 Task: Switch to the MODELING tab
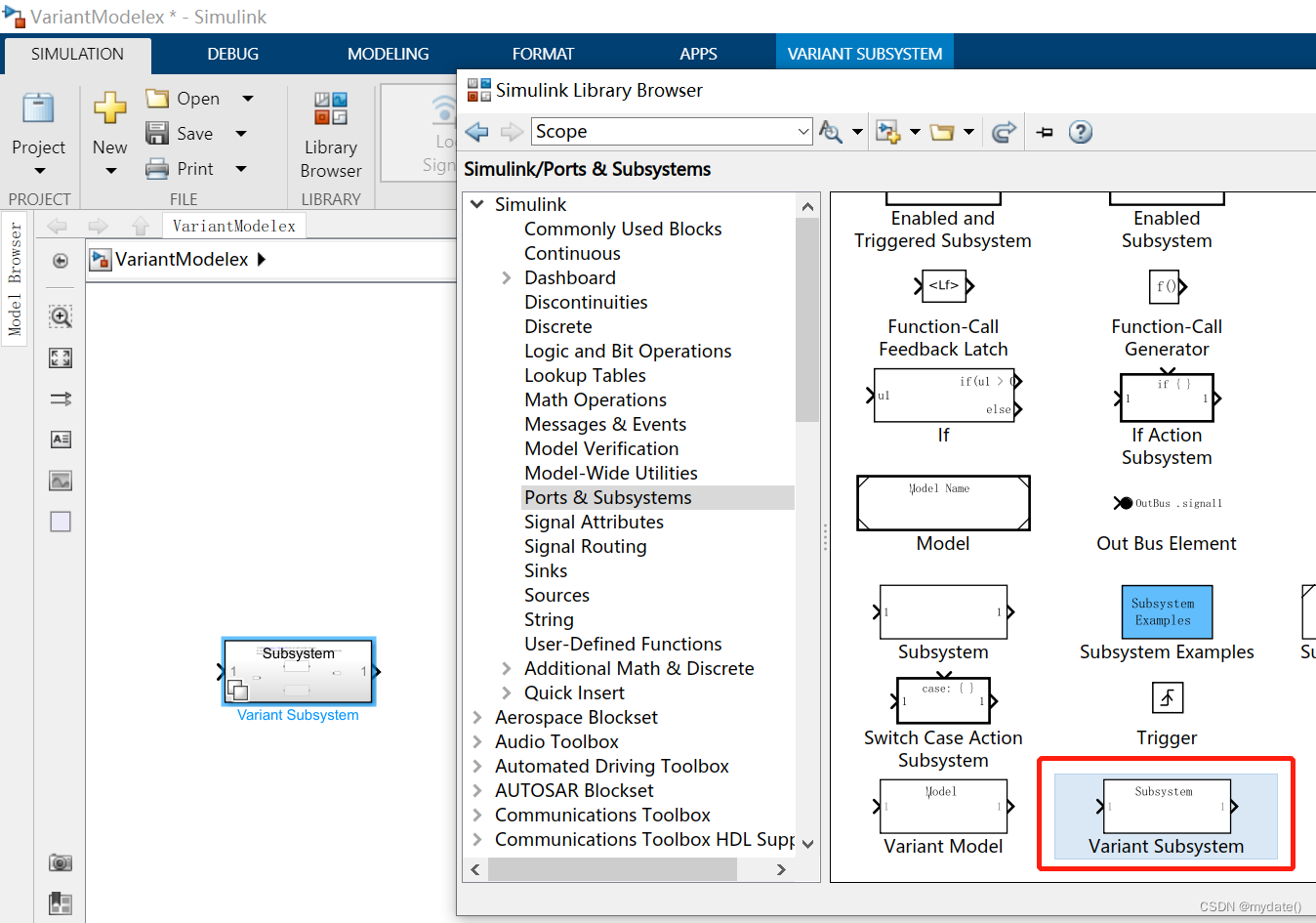[x=389, y=54]
